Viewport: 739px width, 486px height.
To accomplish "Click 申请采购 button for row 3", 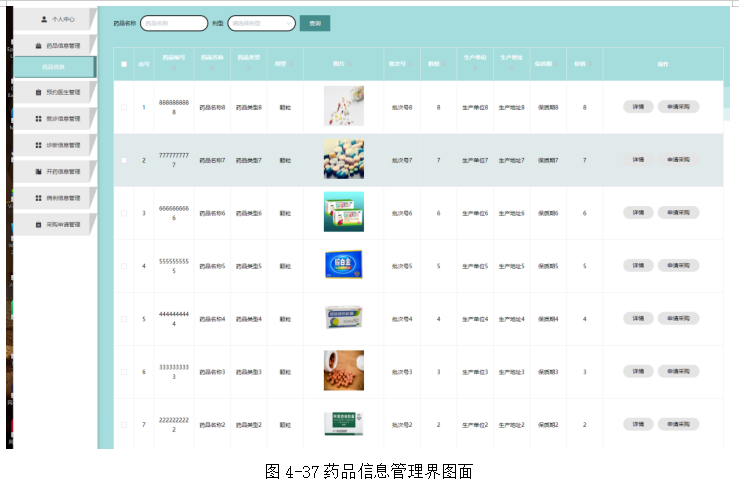I will (x=678, y=213).
